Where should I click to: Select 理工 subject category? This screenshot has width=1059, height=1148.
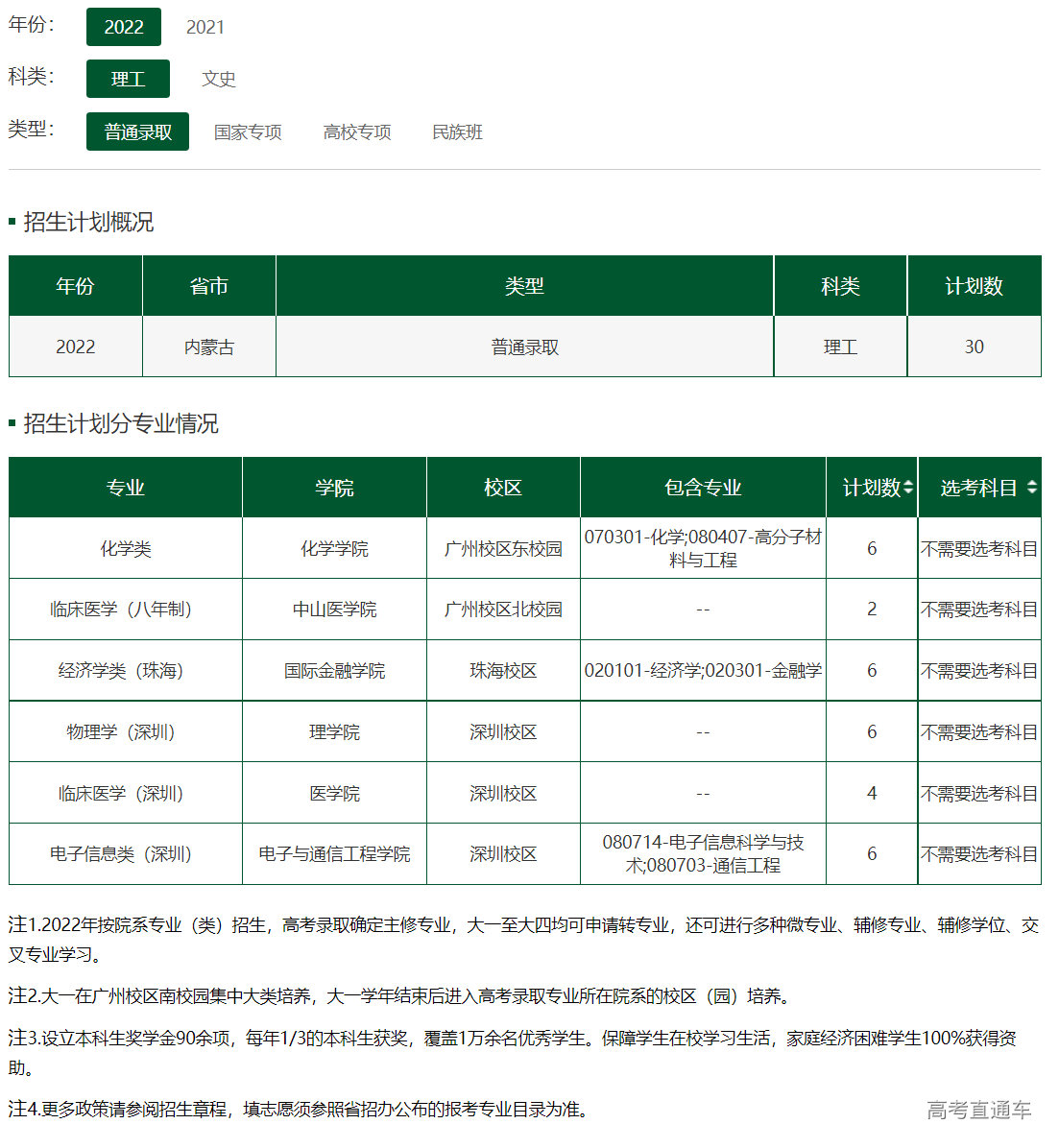pos(128,79)
